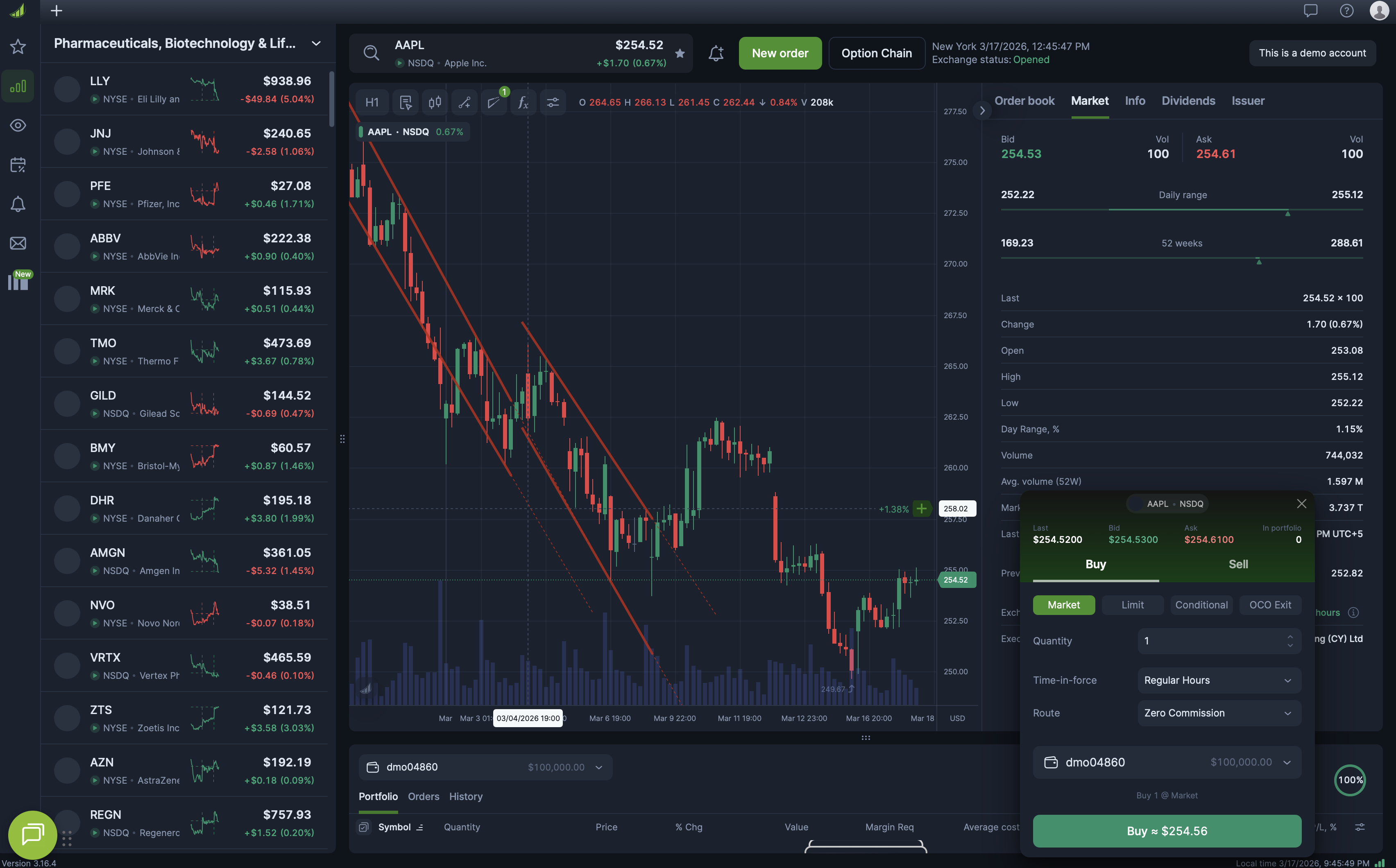Open the chart settings sliders icon
Image resolution: width=1396 pixels, height=868 pixels.
coord(553,102)
